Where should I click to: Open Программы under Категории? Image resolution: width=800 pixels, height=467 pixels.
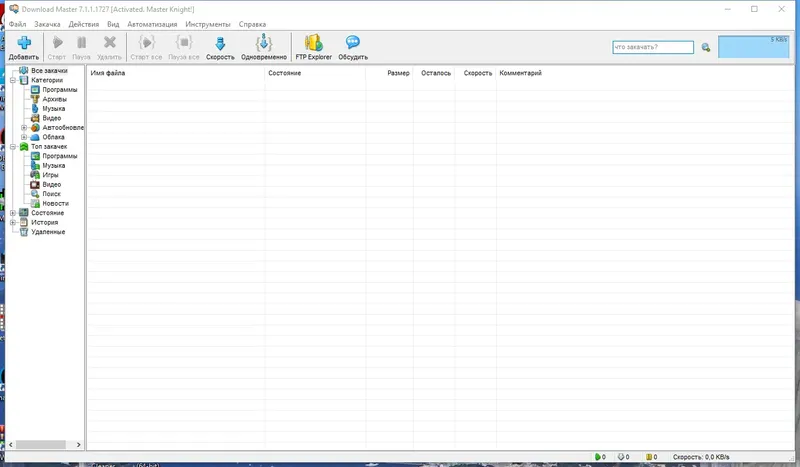click(x=60, y=90)
